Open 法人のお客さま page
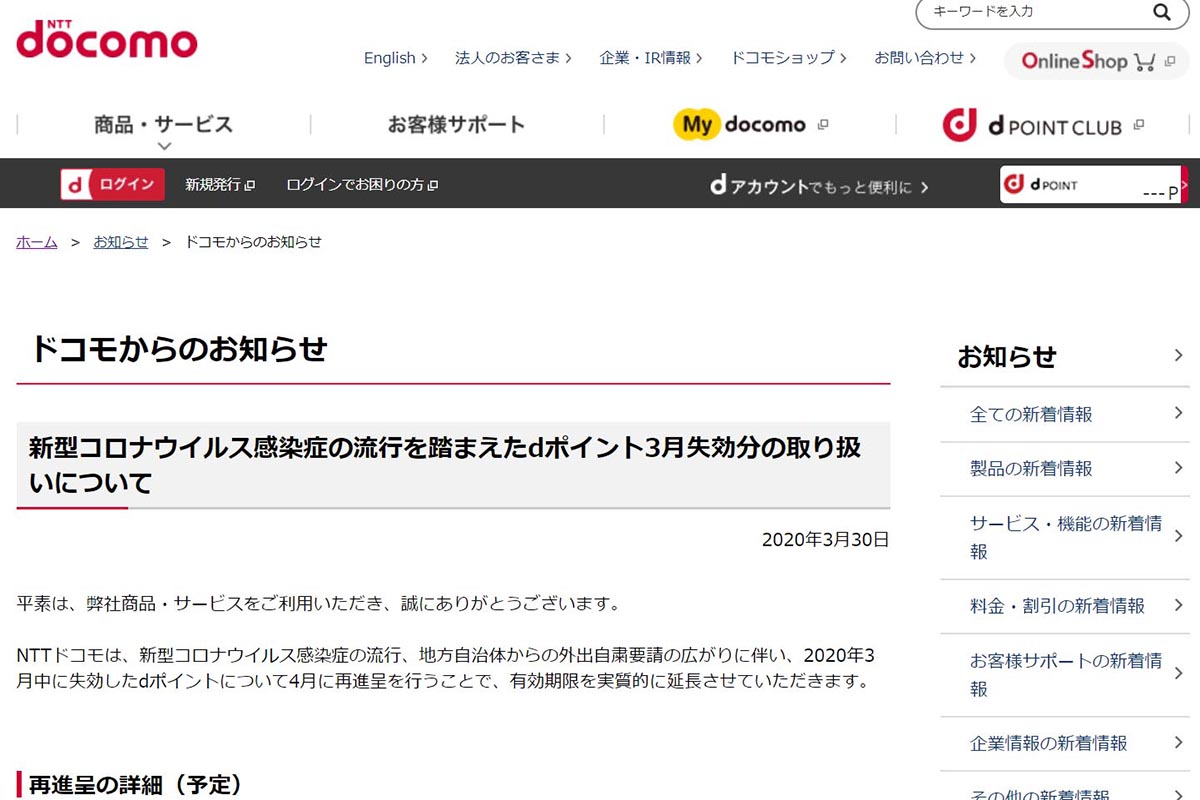This screenshot has height=800, width=1200. pyautogui.click(x=512, y=58)
